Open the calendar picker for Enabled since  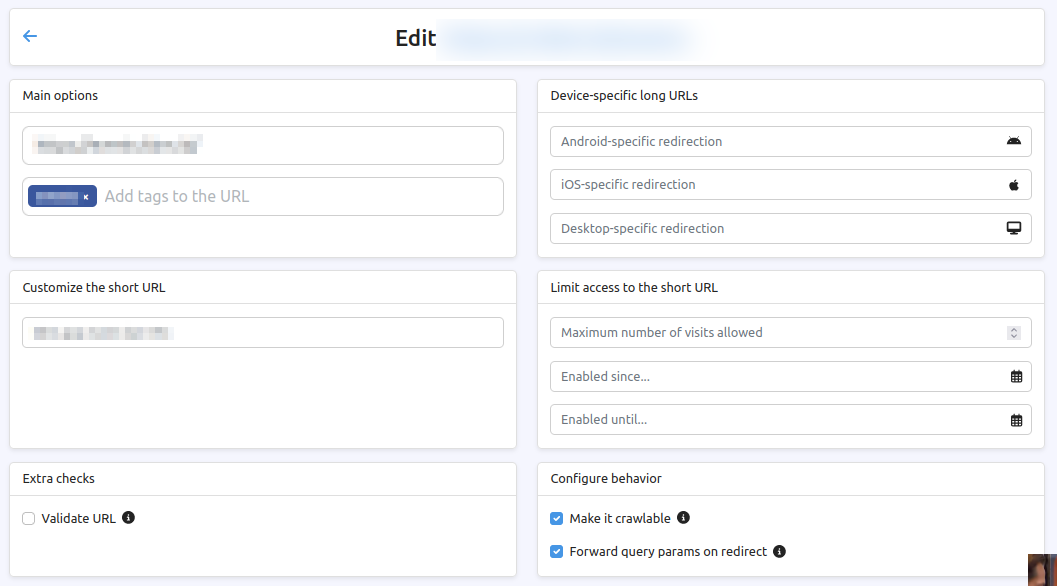[1015, 376]
